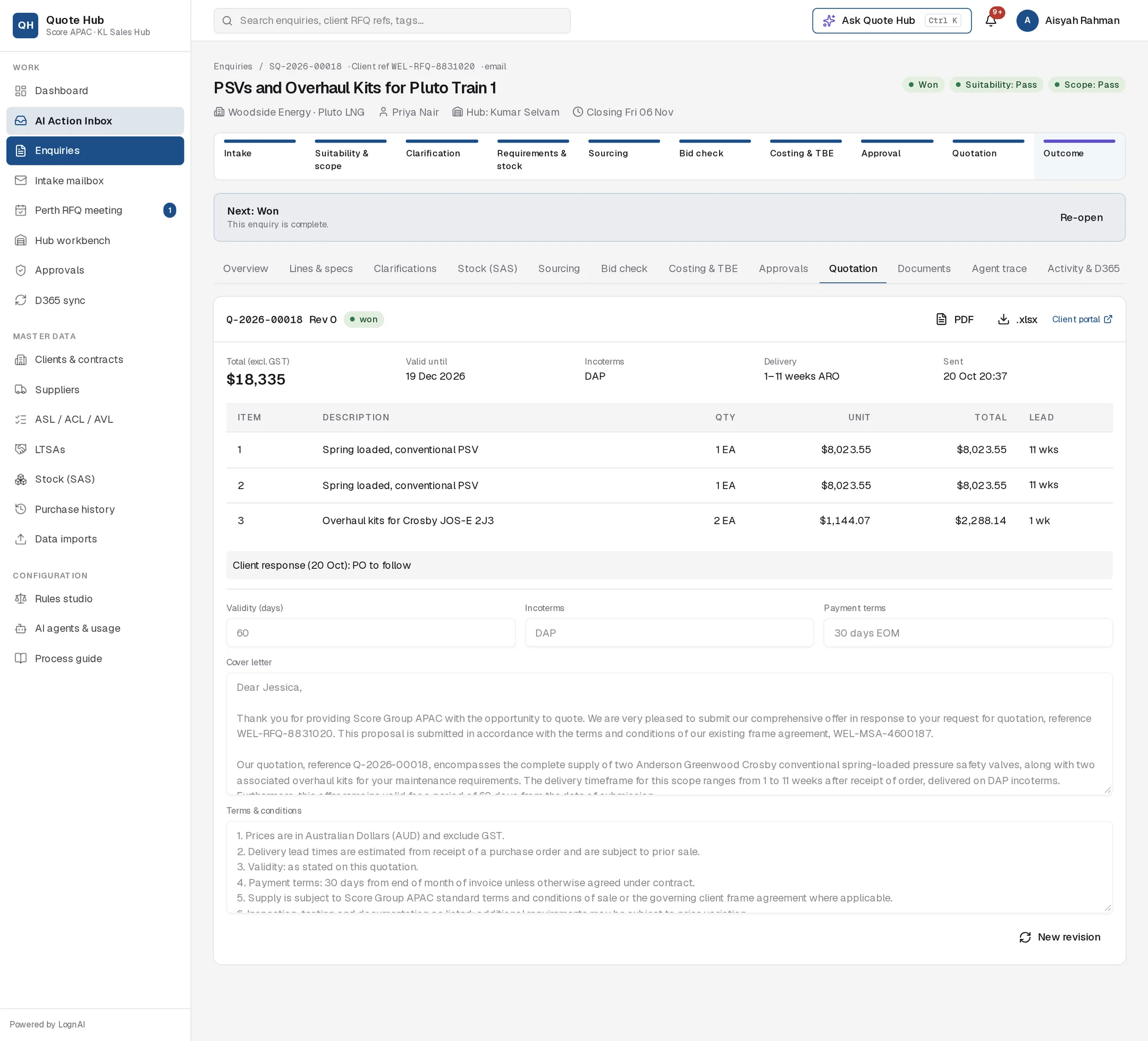Image resolution: width=1148 pixels, height=1041 pixels.
Task: Switch to the Costing & TBE tab
Action: click(x=703, y=268)
